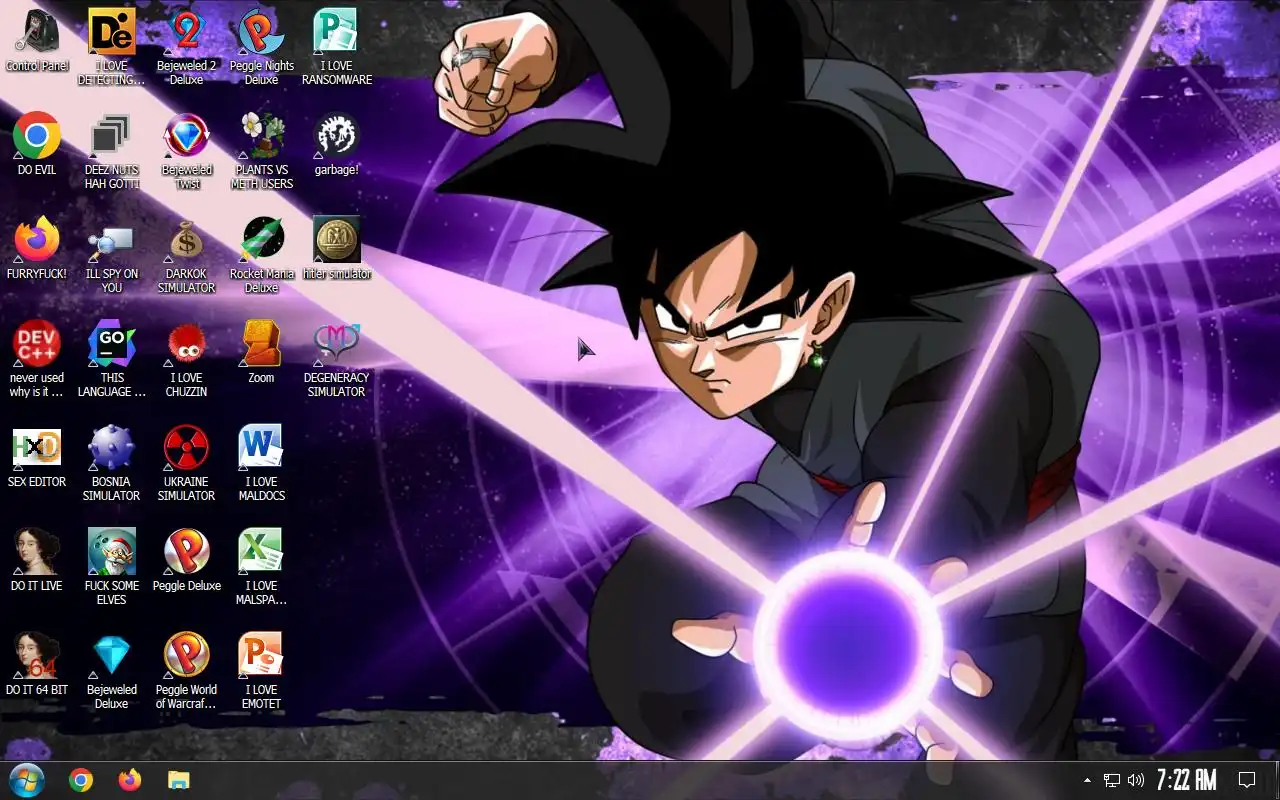Launch Chrome from the taskbar
The width and height of the screenshot is (1280, 800).
point(81,780)
